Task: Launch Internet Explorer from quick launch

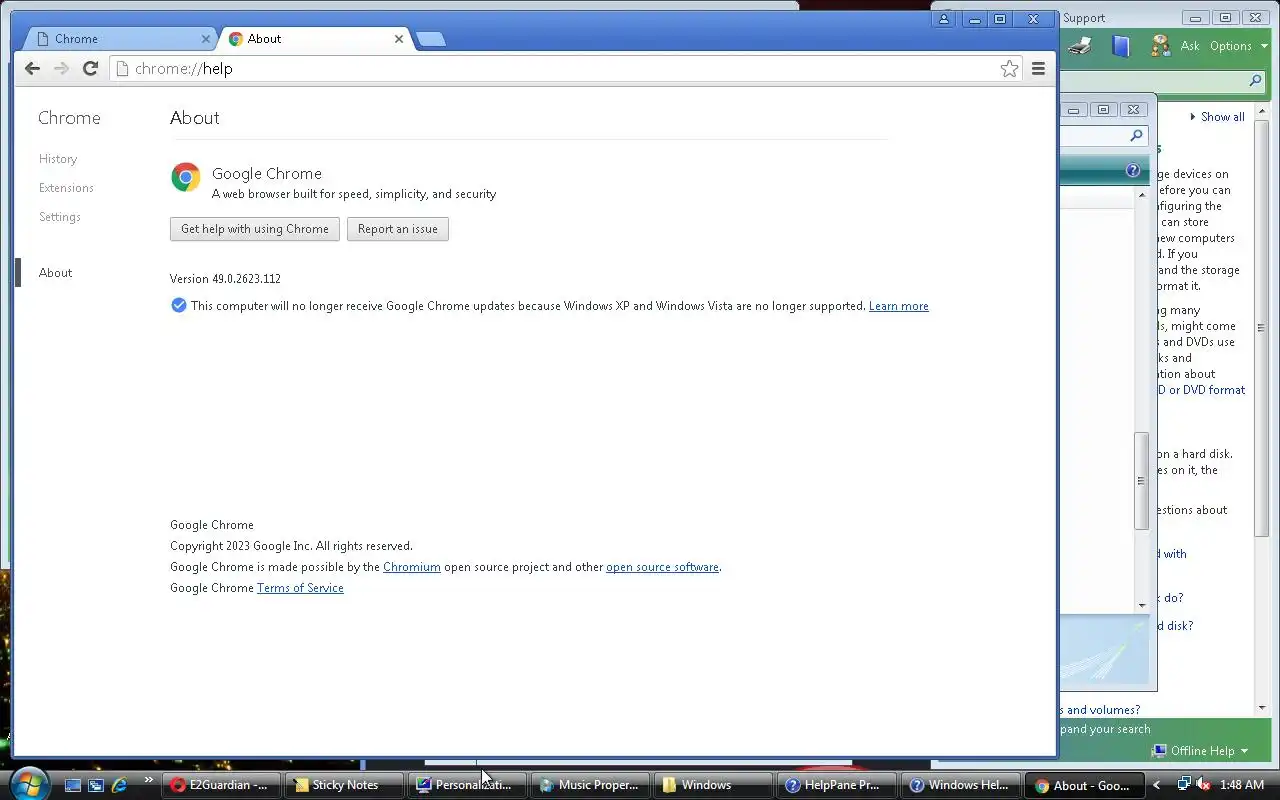Action: click(x=120, y=786)
